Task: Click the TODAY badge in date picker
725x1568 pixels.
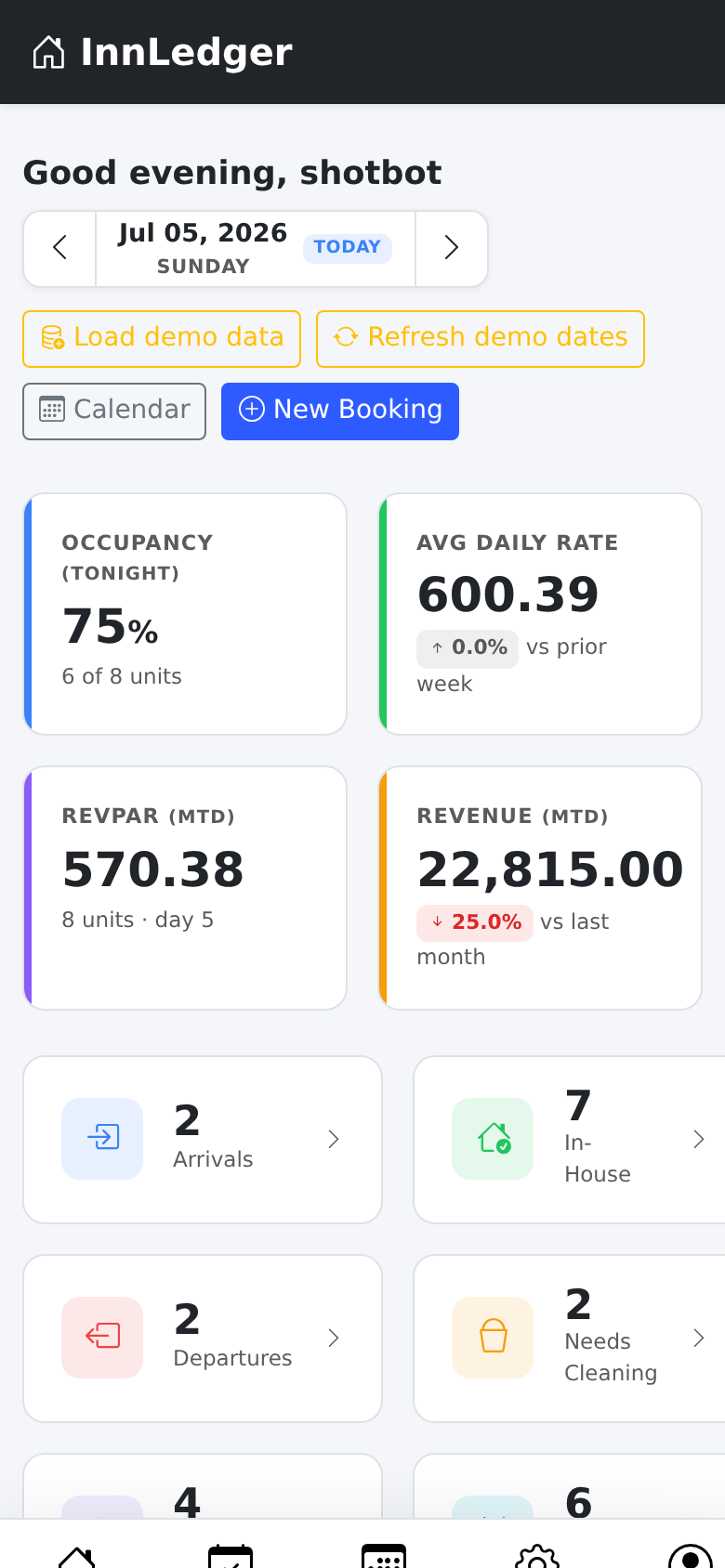Action: 347,247
